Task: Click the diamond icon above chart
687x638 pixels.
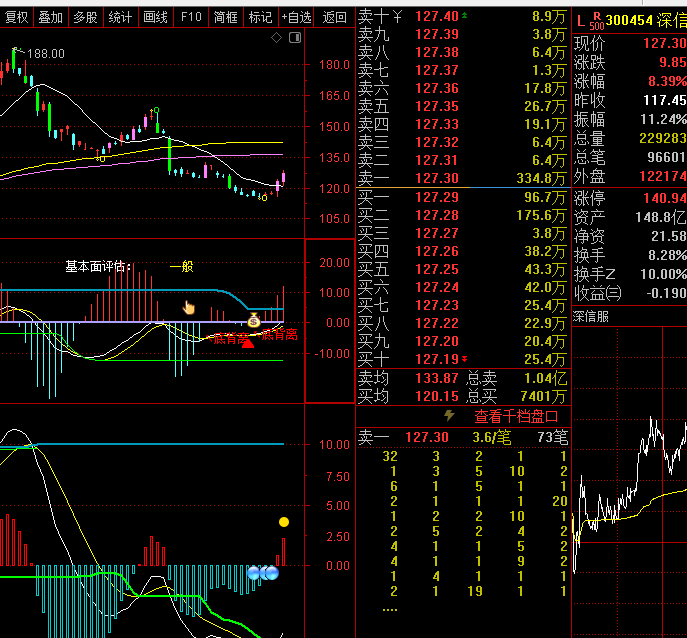Action: (277, 37)
